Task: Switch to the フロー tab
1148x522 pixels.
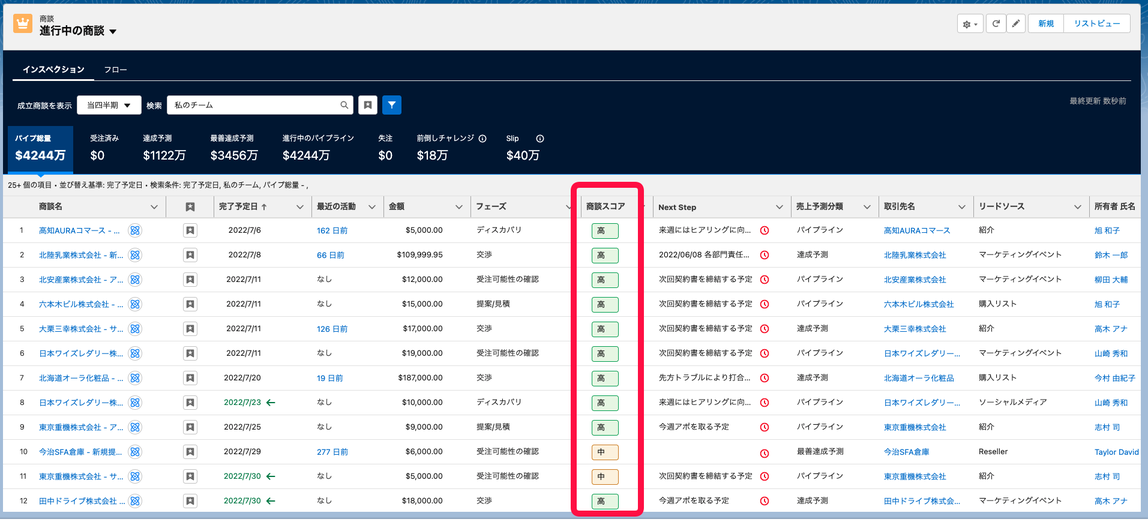Action: pyautogui.click(x=116, y=70)
